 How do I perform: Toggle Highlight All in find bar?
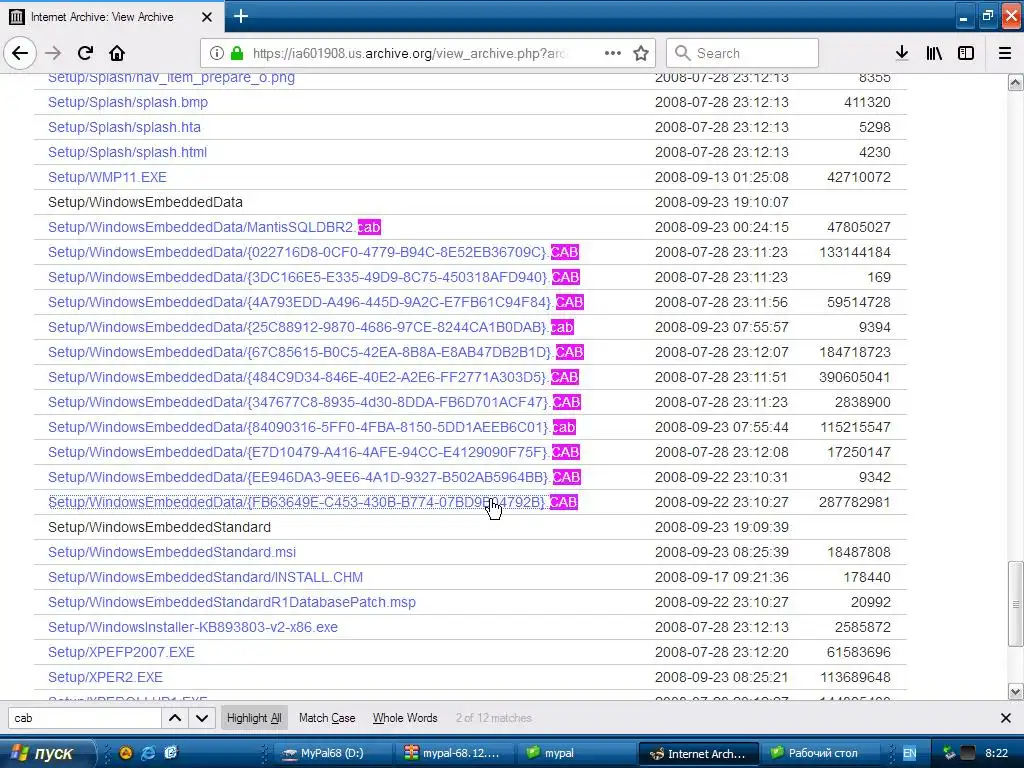click(254, 718)
